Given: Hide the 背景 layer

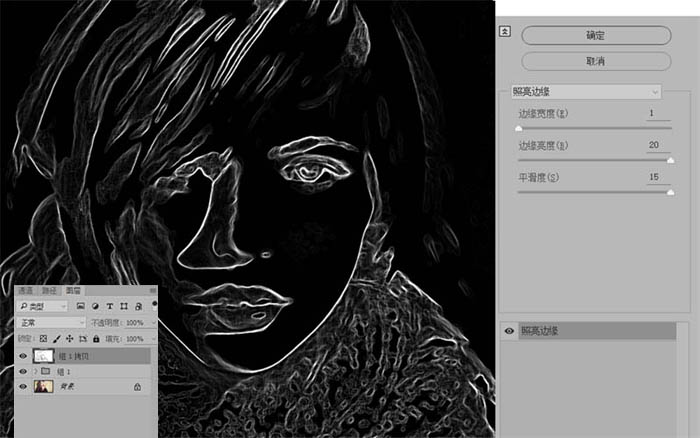Looking at the screenshot, I should click(x=23, y=387).
